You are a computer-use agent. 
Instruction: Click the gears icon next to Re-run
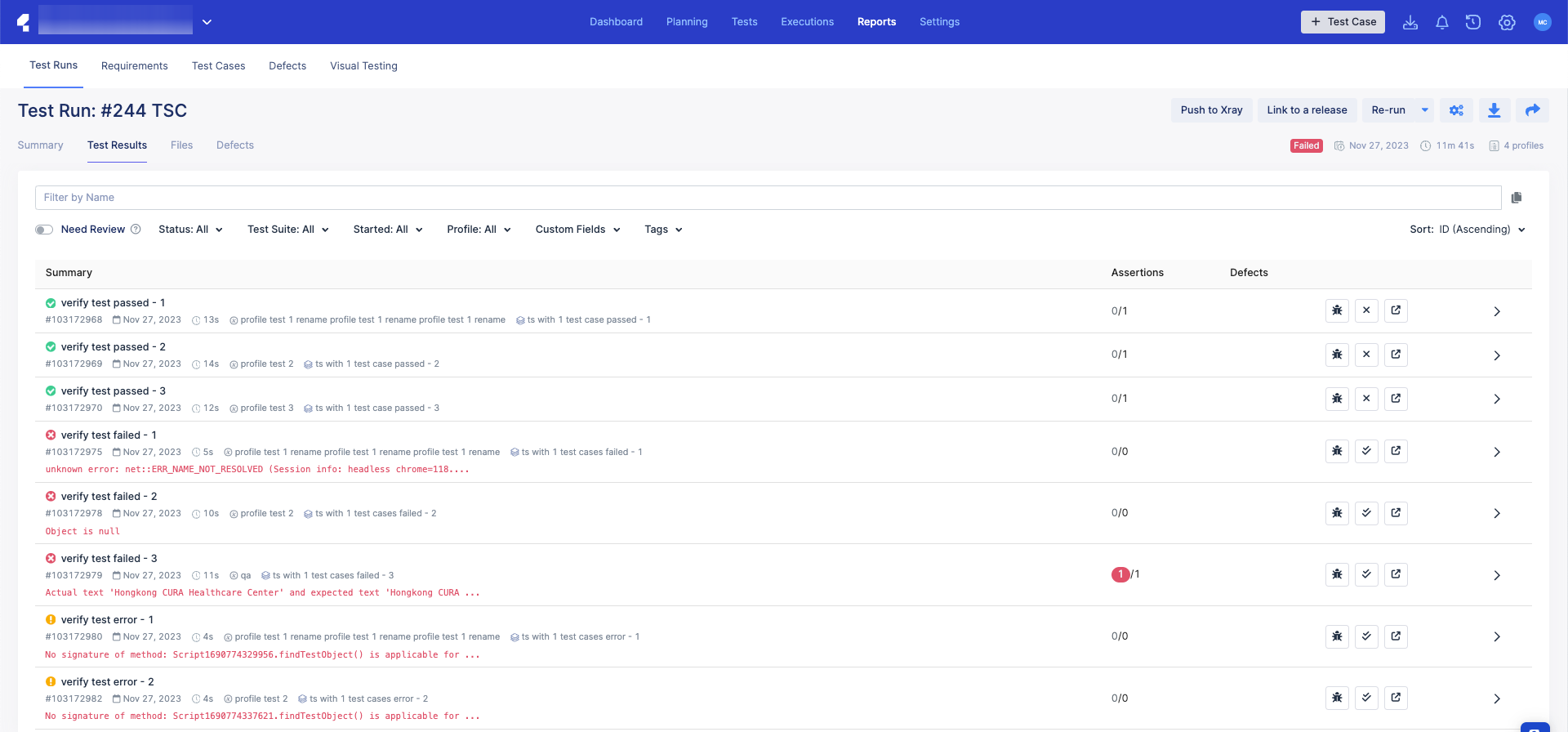point(1456,110)
